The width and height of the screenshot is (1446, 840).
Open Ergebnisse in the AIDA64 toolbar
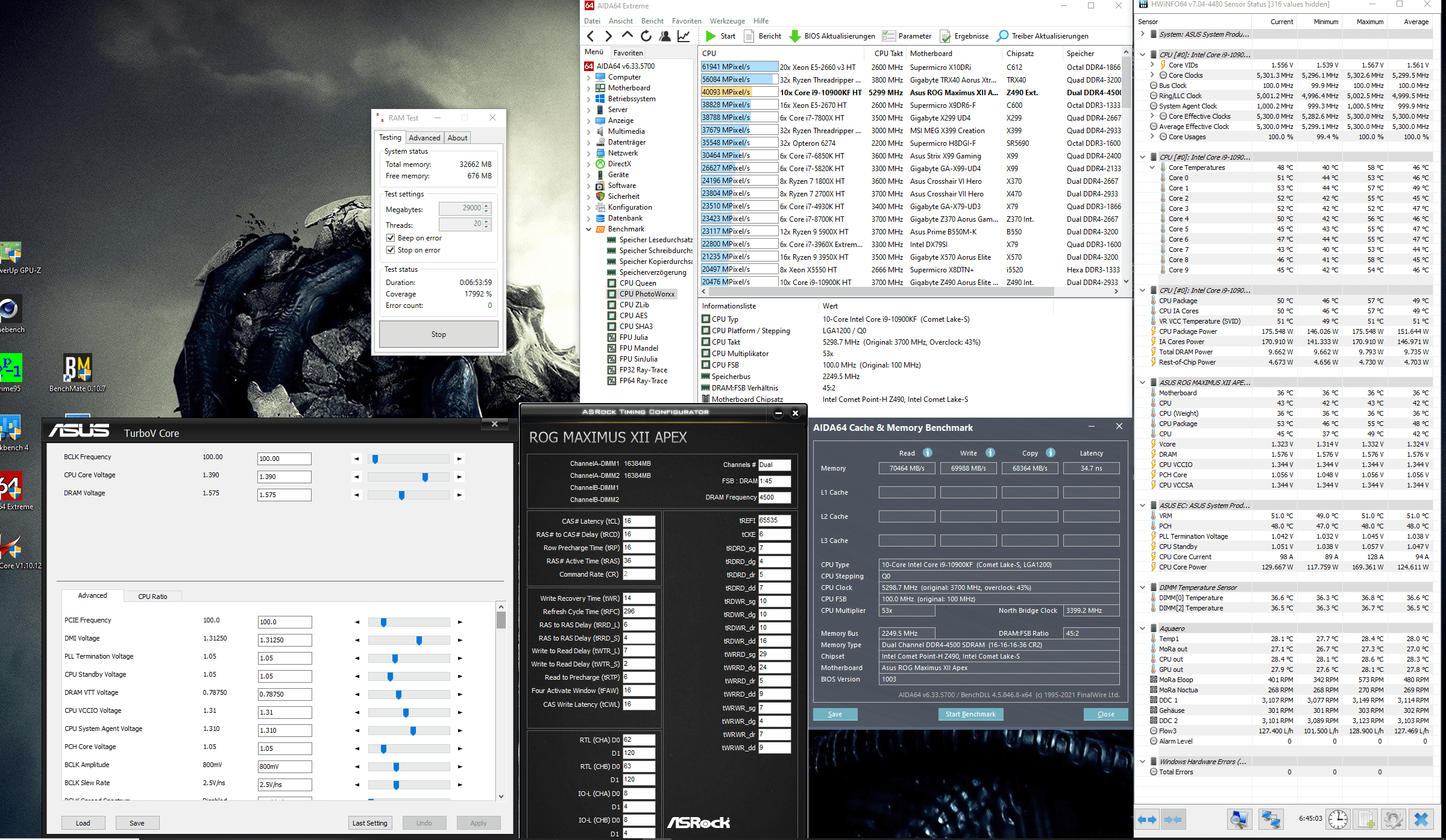point(964,36)
